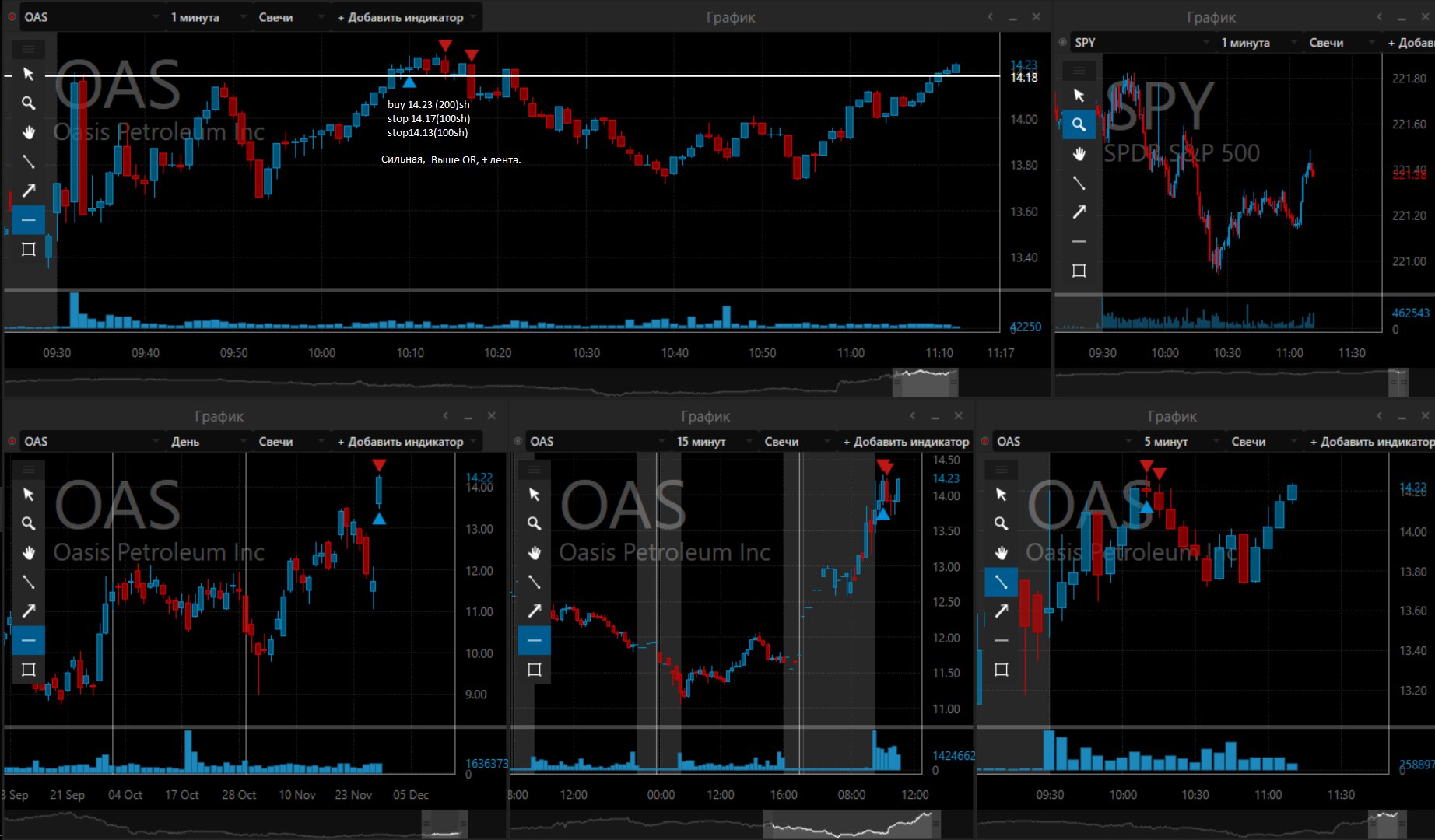
Task: Select the arrow drawing tool in OAS 1-minute chart
Action: click(x=29, y=191)
